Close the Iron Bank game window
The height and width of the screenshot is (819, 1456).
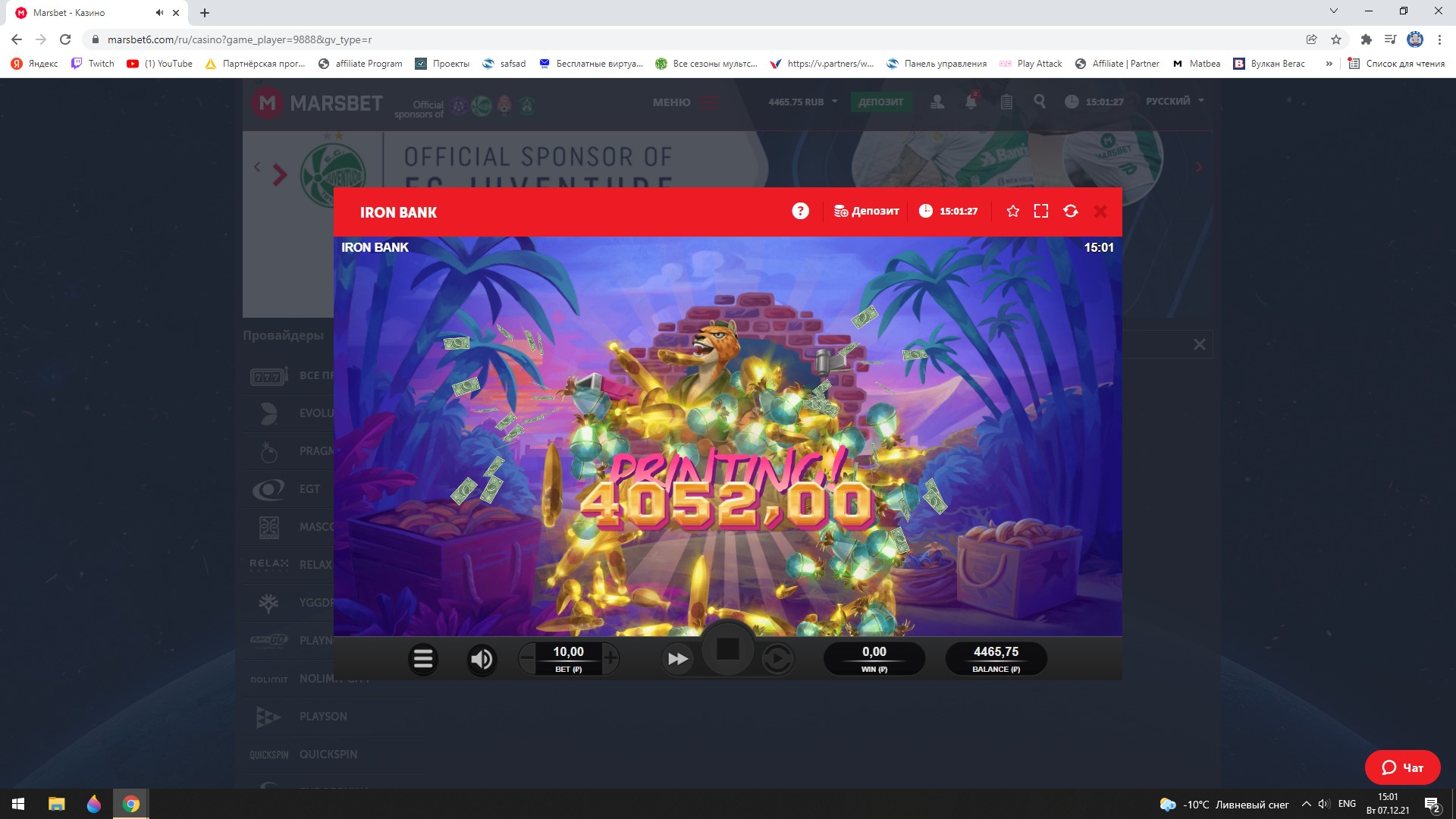point(1100,212)
